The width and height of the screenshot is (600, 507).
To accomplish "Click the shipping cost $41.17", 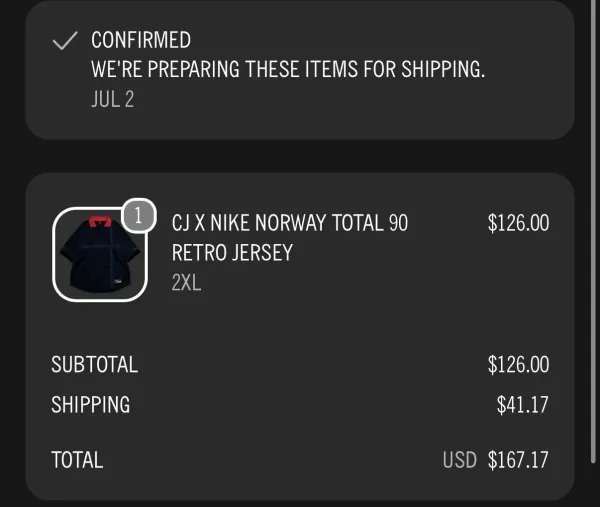I will pos(522,404).
